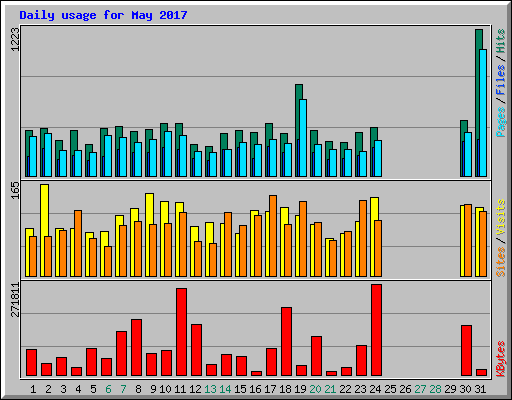Select day 1 label on the x-axis
This screenshot has width=512, height=400.
tap(33, 389)
